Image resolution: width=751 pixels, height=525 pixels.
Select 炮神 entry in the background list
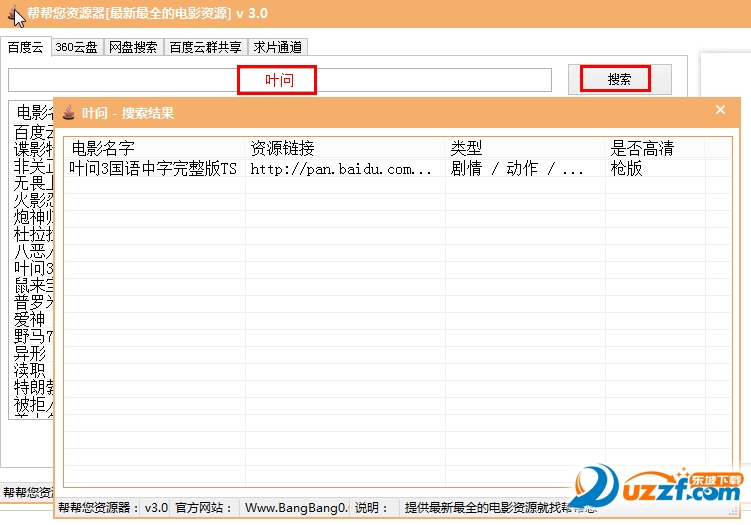point(33,217)
